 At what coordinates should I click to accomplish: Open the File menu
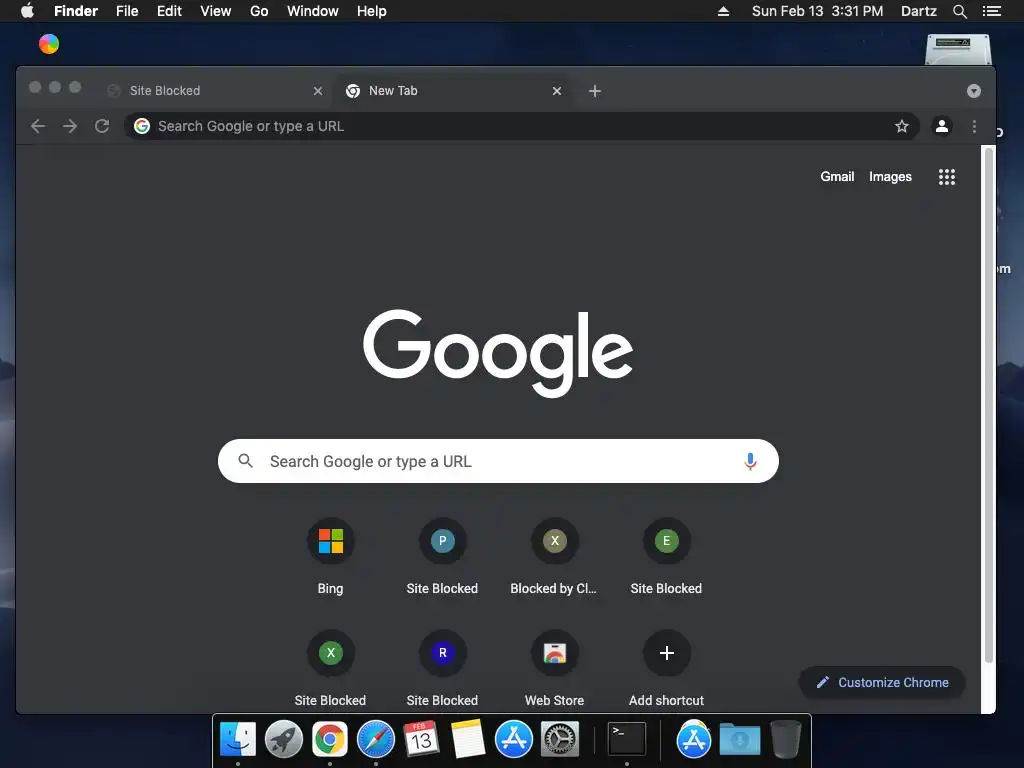click(127, 11)
